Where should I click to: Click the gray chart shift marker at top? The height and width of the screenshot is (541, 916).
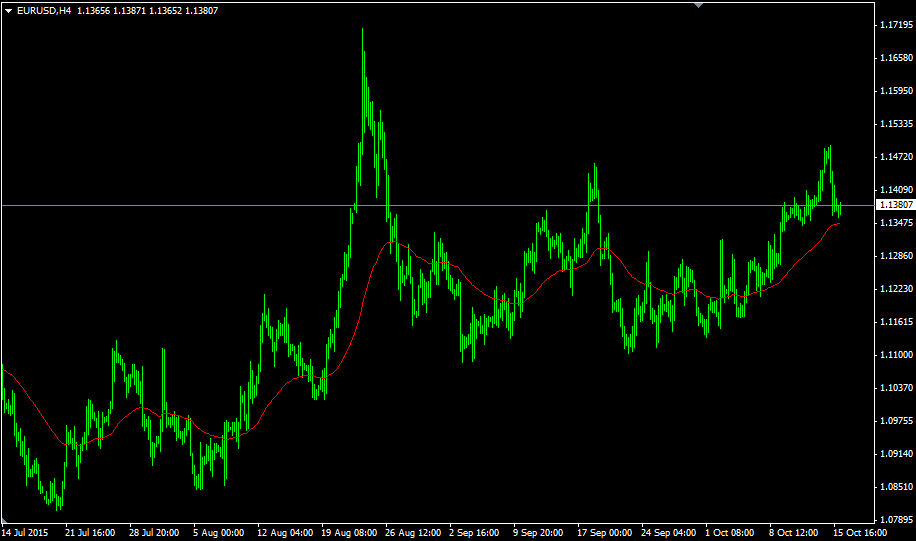[698, 5]
